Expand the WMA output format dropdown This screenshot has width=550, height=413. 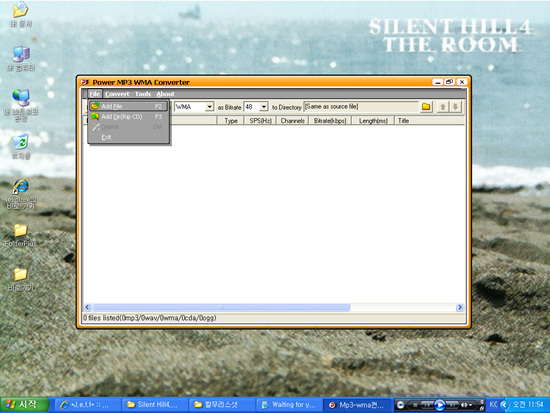pyautogui.click(x=209, y=107)
